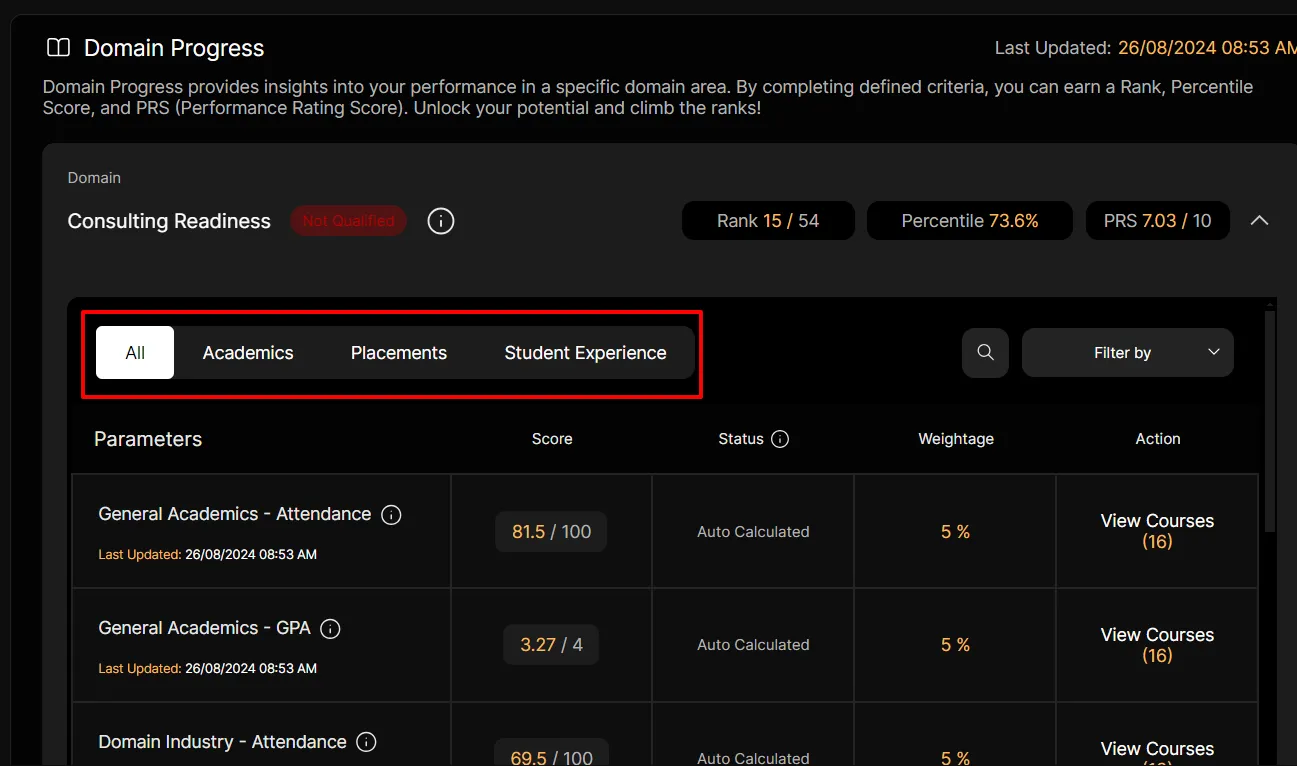Click info icon beside Consulting Readiness
The height and width of the screenshot is (766, 1297).
441,221
